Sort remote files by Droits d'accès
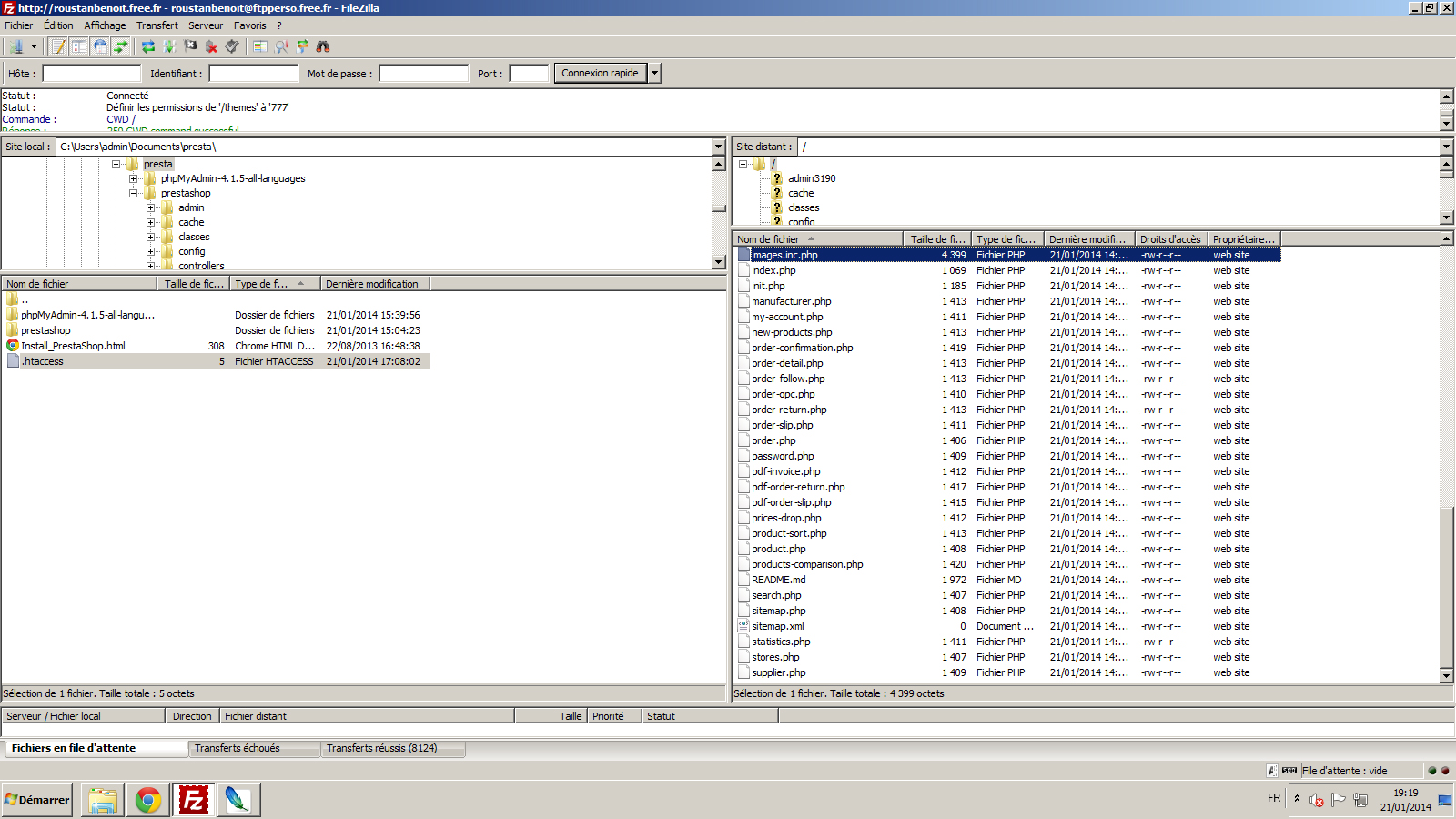Viewport: 1456px width, 819px height. [1170, 239]
